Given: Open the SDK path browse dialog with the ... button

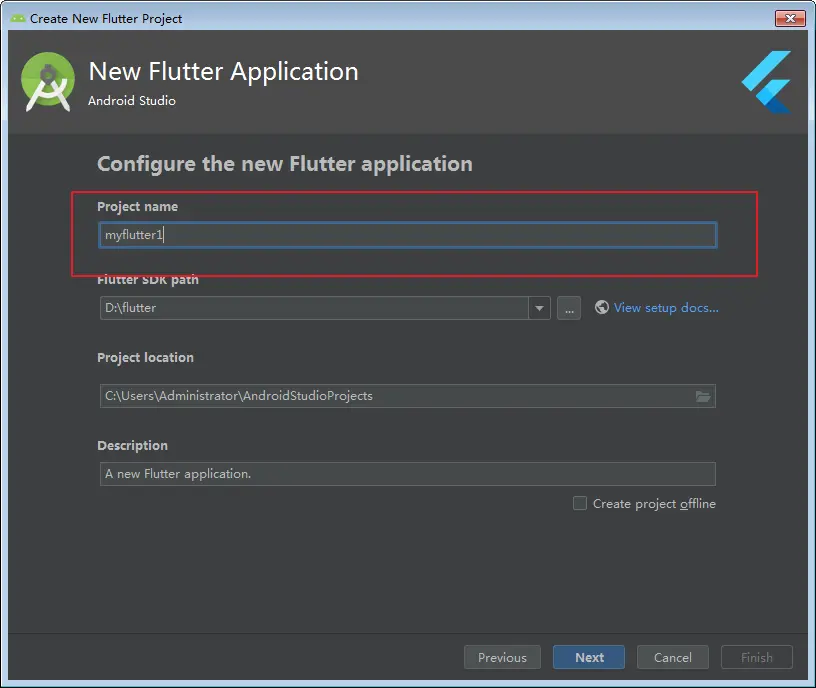Looking at the screenshot, I should tap(568, 308).
